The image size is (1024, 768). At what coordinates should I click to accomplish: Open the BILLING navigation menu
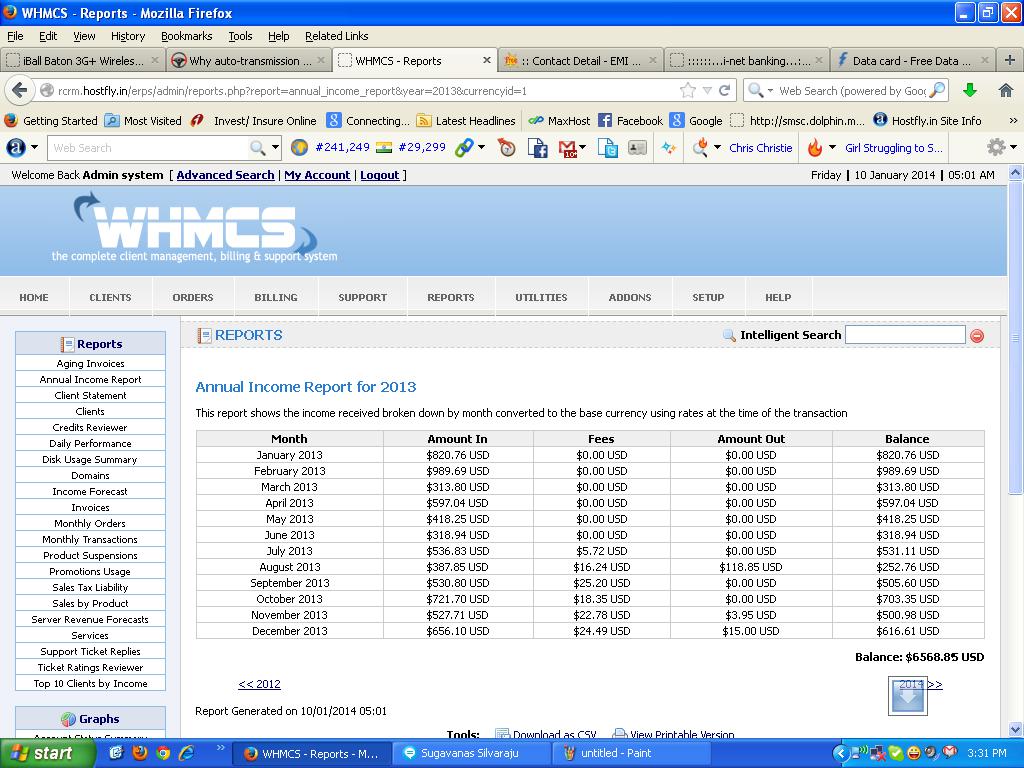[275, 297]
